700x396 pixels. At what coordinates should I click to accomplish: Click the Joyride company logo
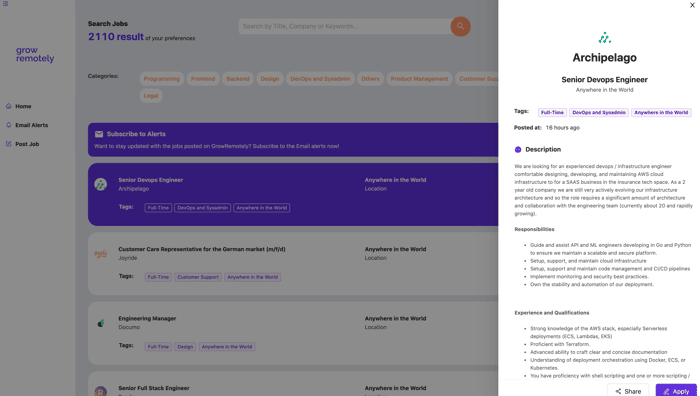coord(100,254)
